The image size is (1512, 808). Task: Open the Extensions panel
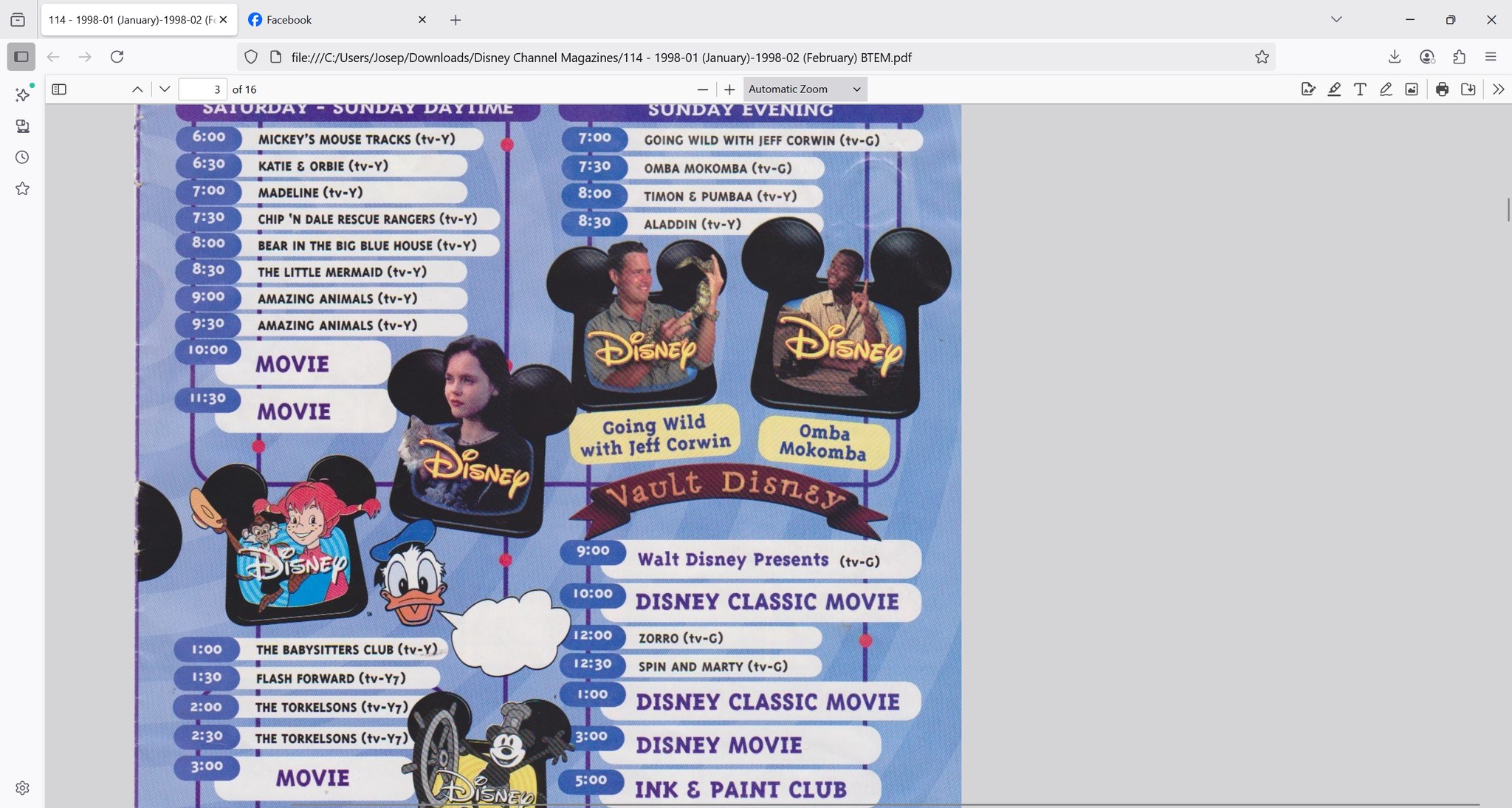coord(1459,57)
